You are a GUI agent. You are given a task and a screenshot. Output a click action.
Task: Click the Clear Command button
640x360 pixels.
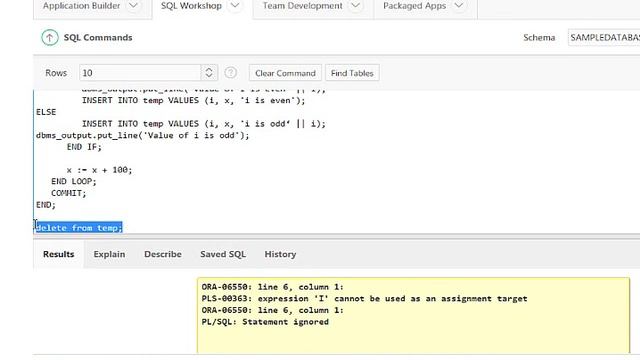[x=285, y=73]
